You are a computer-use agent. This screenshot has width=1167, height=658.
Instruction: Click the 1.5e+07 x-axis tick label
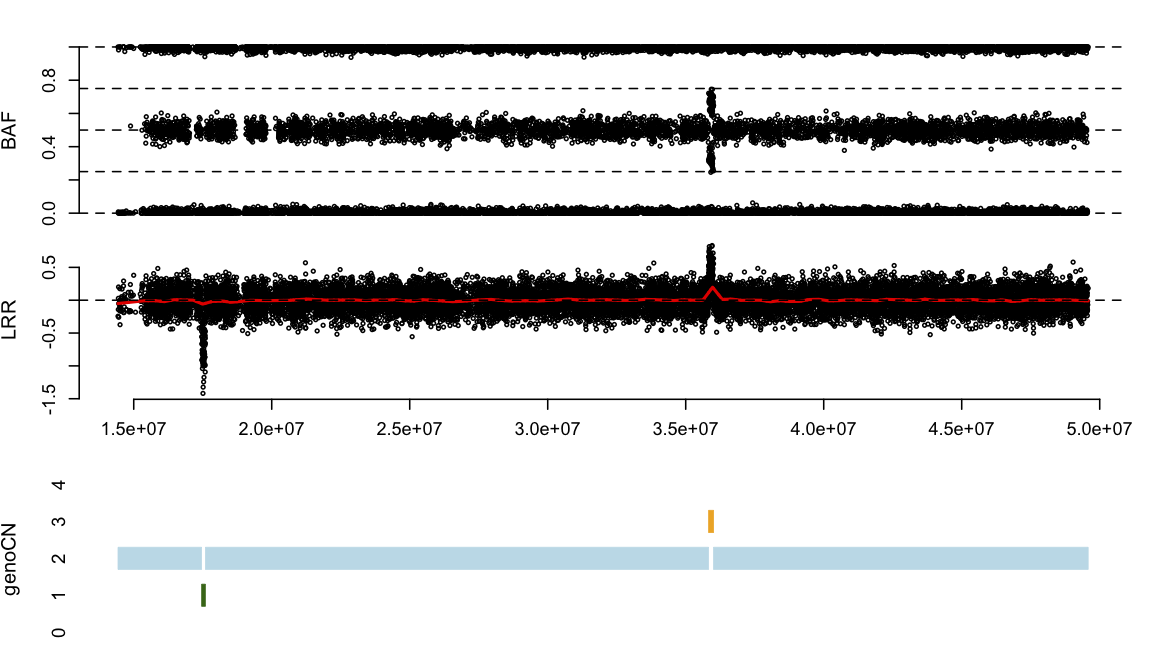point(134,429)
